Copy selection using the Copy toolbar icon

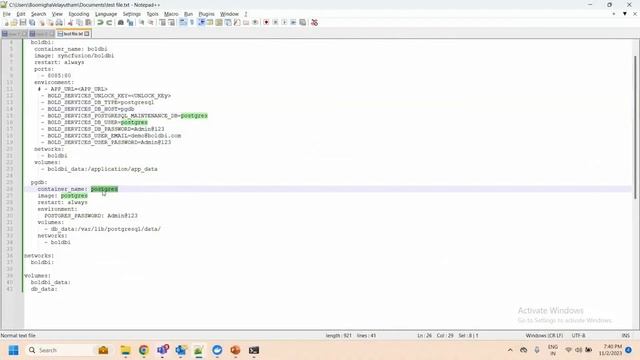[79, 22]
